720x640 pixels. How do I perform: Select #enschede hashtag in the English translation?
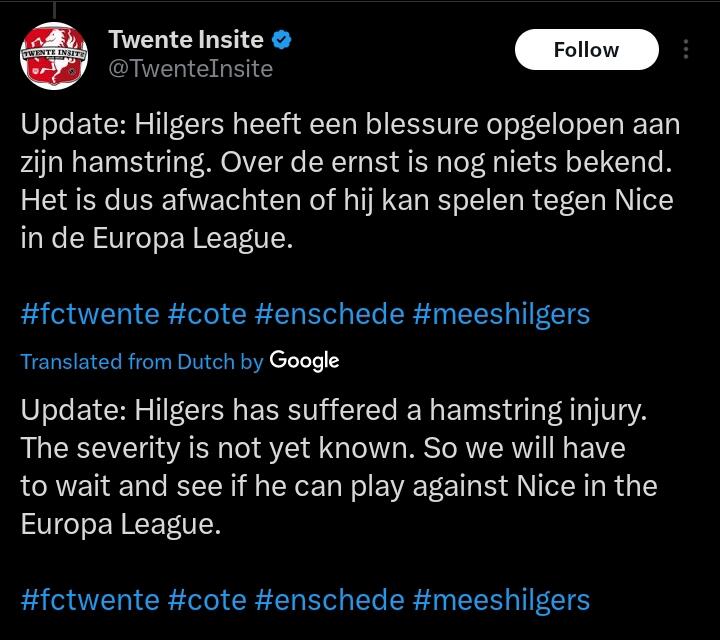[x=330, y=599]
